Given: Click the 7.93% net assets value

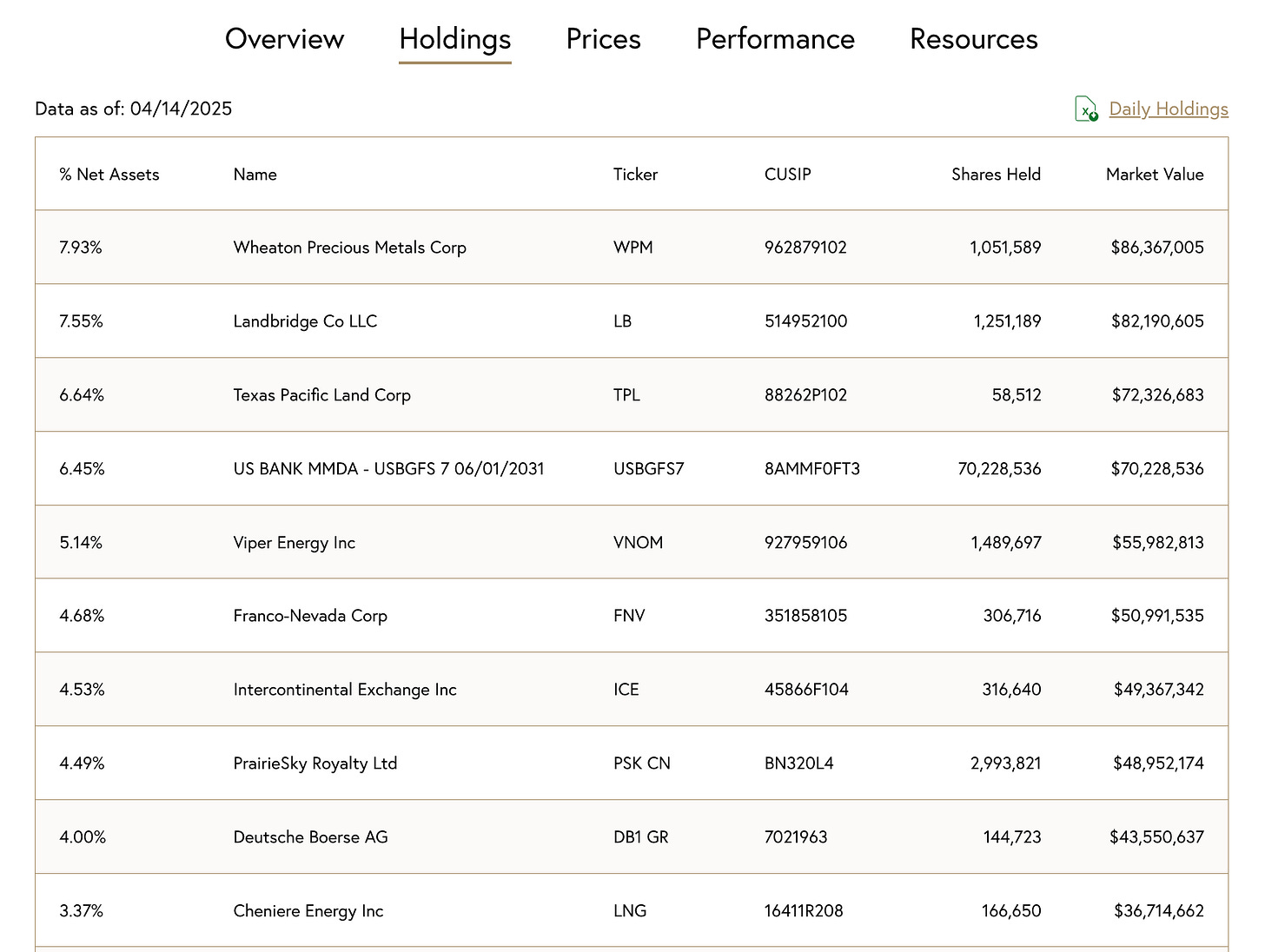Looking at the screenshot, I should (x=81, y=248).
